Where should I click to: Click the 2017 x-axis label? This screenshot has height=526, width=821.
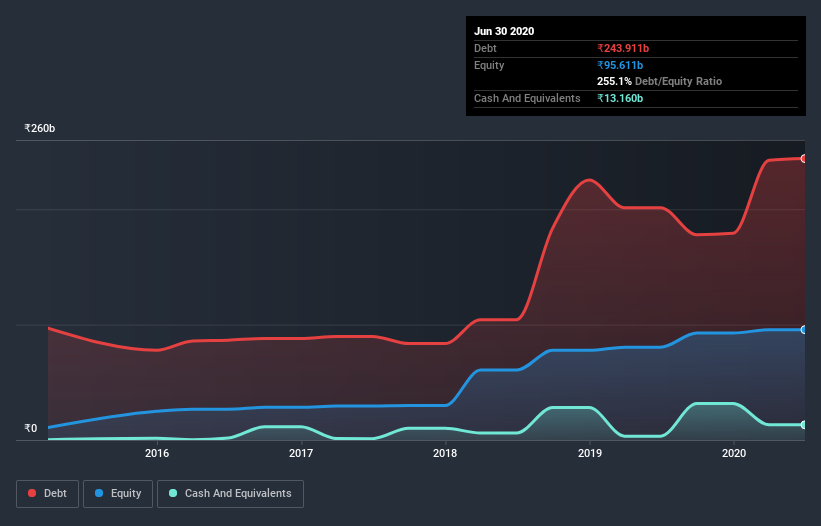301,453
